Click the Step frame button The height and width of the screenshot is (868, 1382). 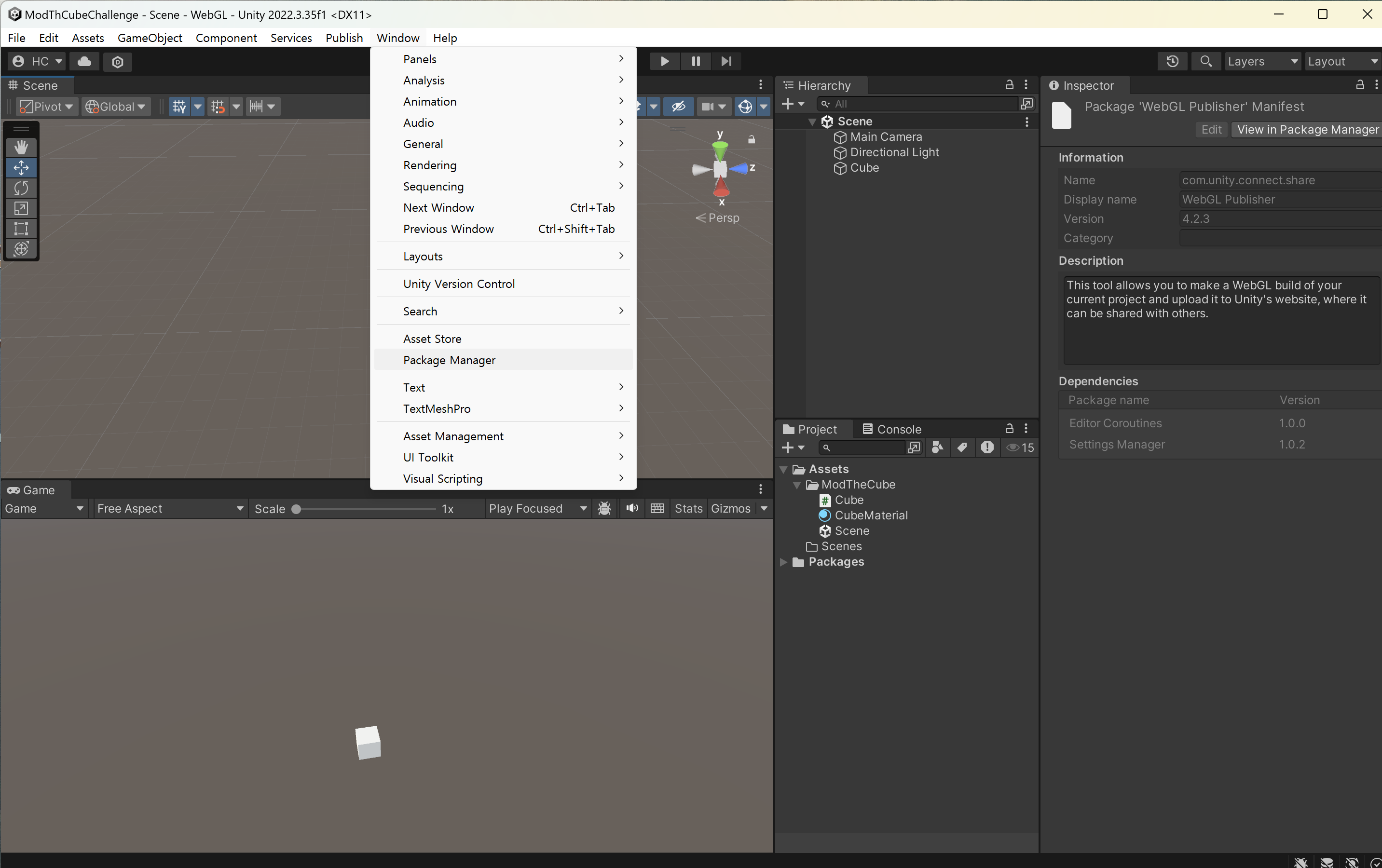click(726, 61)
